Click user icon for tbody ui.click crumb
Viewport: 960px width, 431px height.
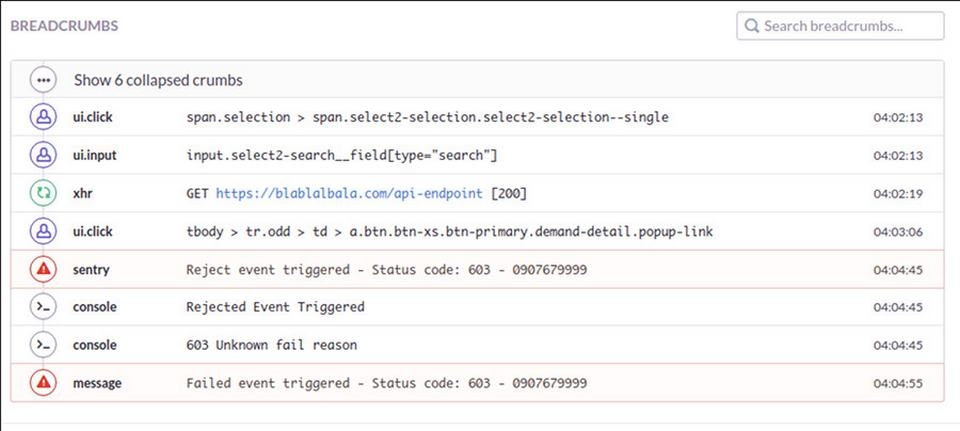(43, 232)
